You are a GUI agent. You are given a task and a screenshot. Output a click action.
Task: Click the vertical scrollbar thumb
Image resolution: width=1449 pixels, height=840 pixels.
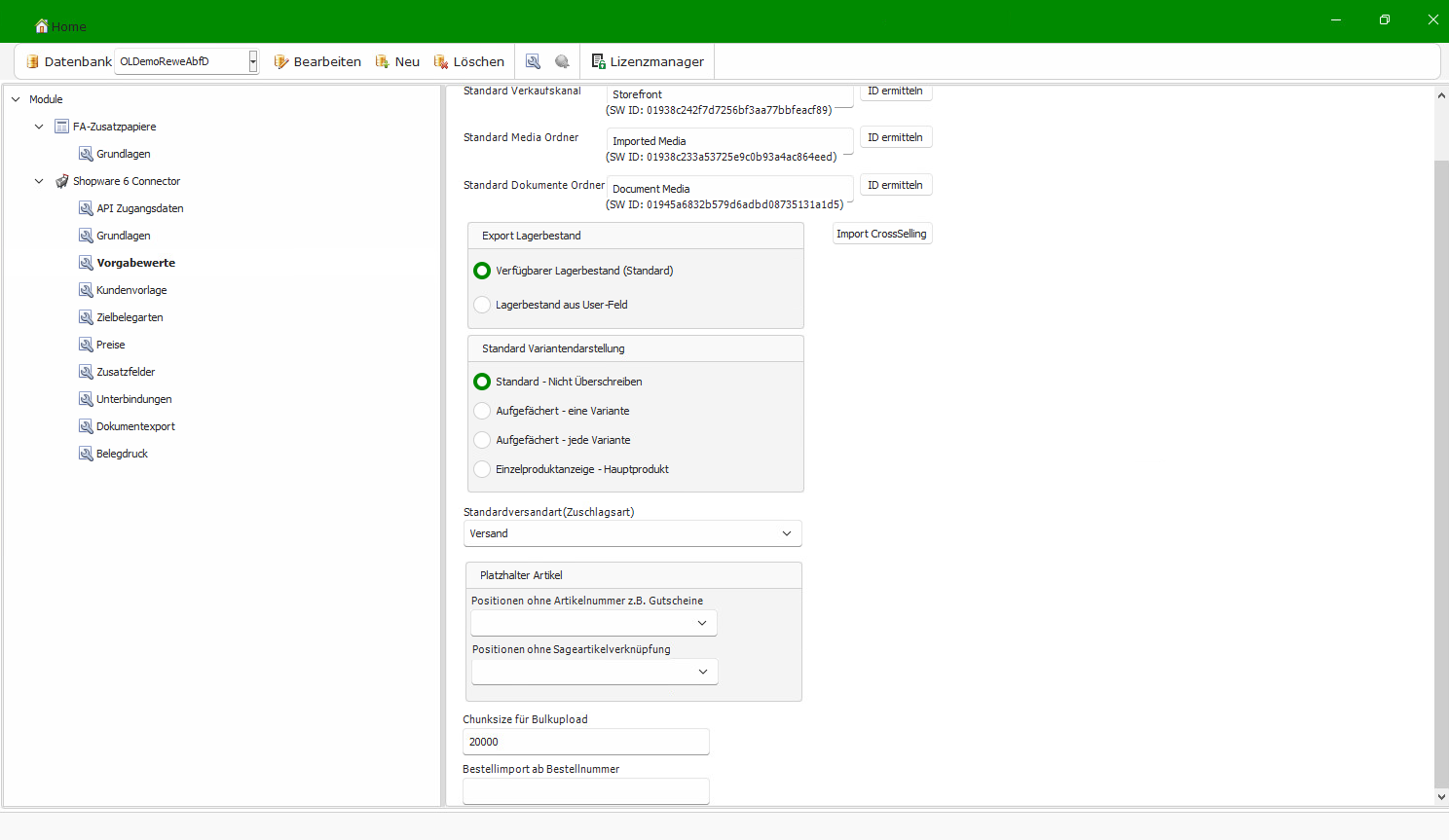click(x=1441, y=473)
